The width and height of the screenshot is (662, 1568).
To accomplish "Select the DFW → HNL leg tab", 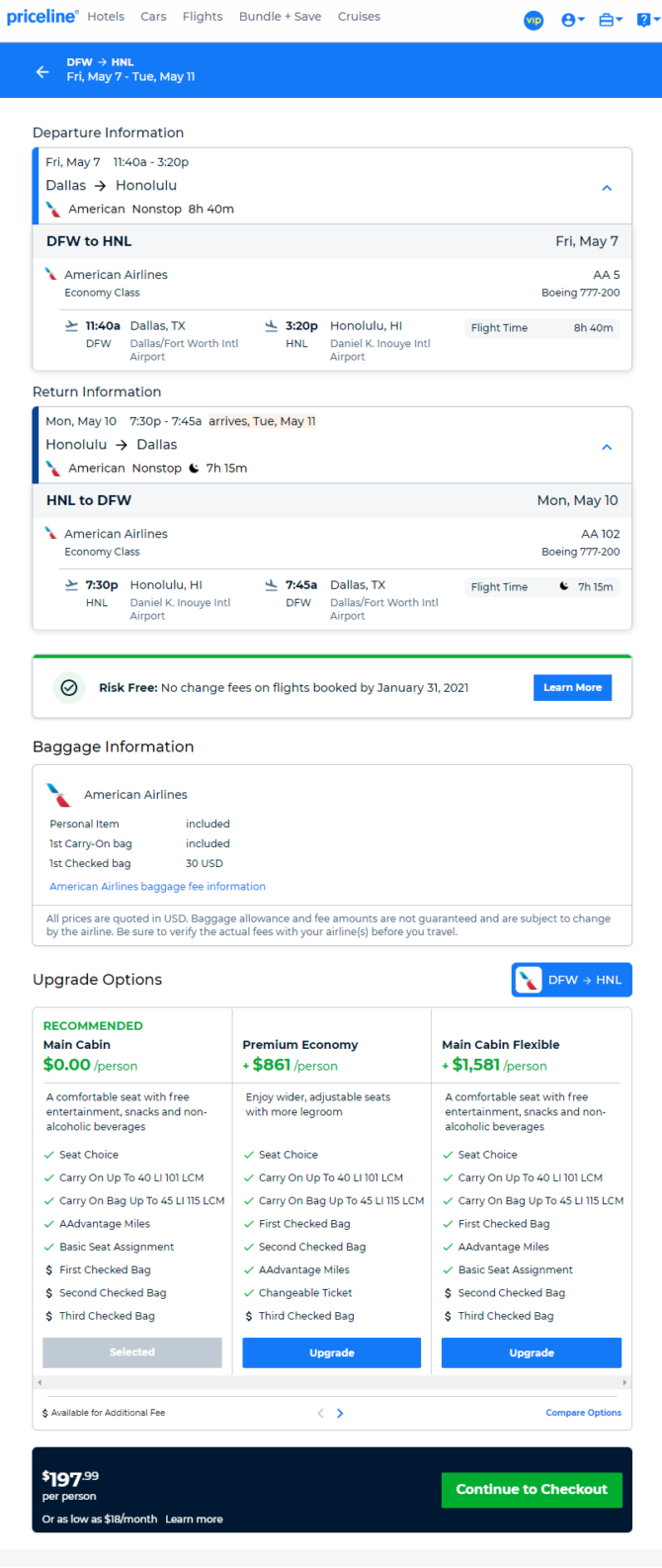I will coord(571,980).
